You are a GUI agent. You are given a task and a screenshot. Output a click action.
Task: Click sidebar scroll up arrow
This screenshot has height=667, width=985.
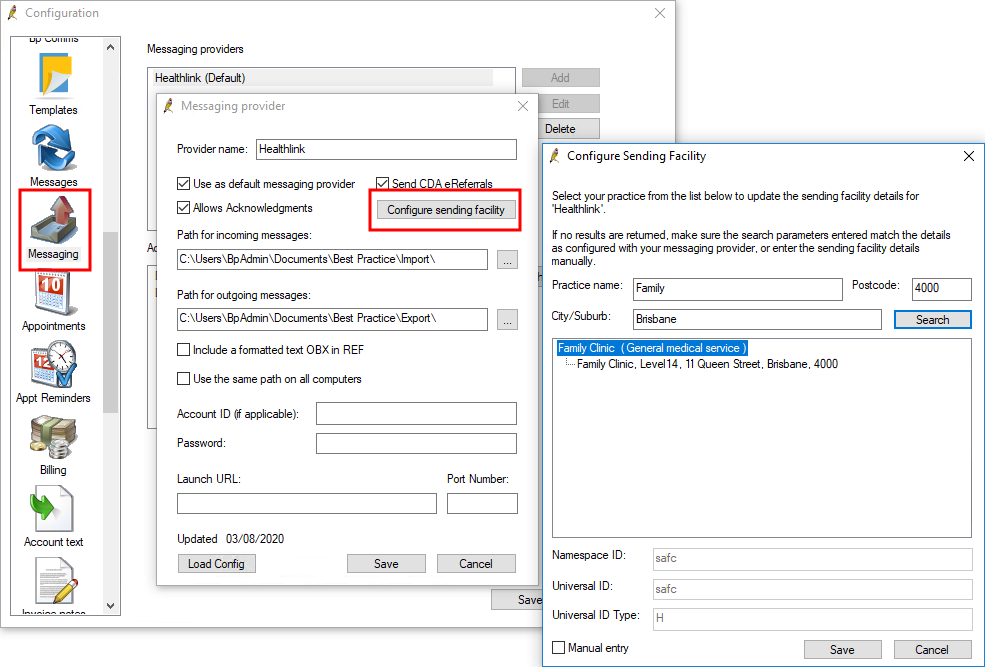[111, 47]
